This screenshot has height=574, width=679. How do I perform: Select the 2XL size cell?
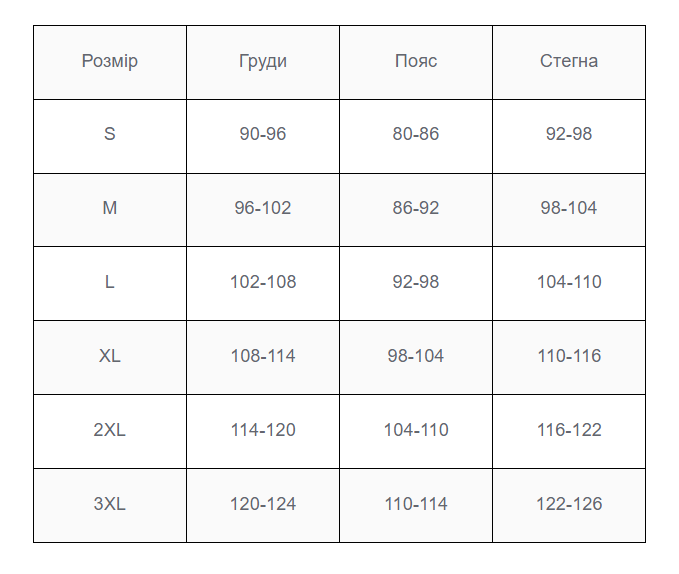coord(110,432)
